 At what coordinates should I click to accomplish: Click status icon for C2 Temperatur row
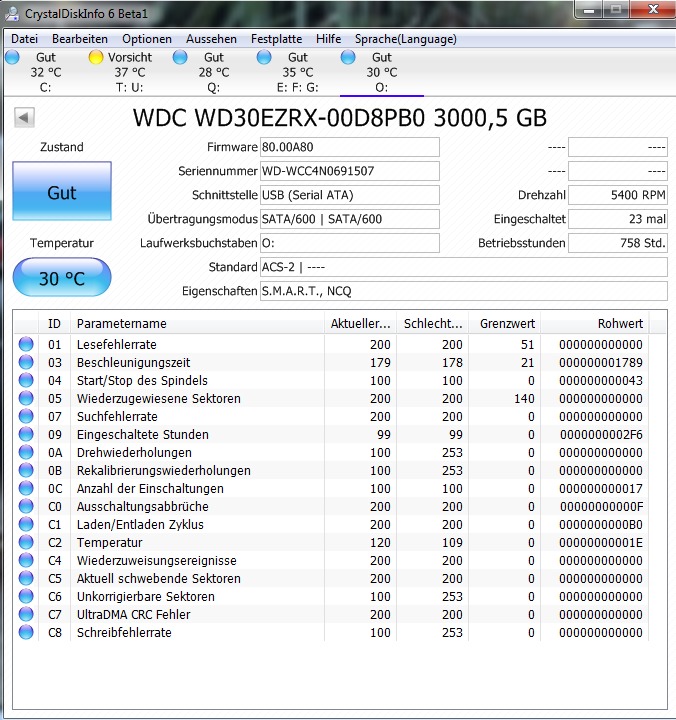(26, 542)
